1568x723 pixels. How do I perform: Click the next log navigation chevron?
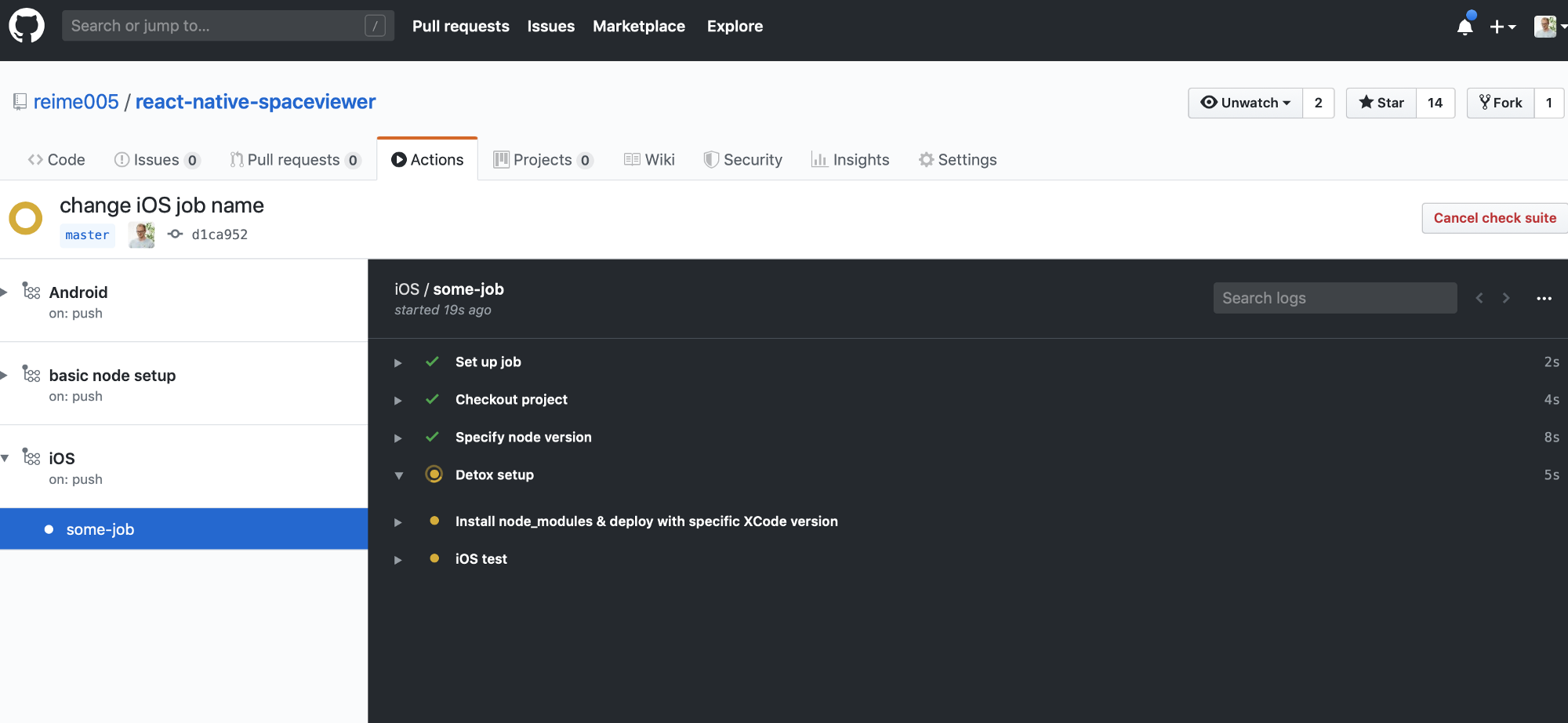[x=1506, y=298]
